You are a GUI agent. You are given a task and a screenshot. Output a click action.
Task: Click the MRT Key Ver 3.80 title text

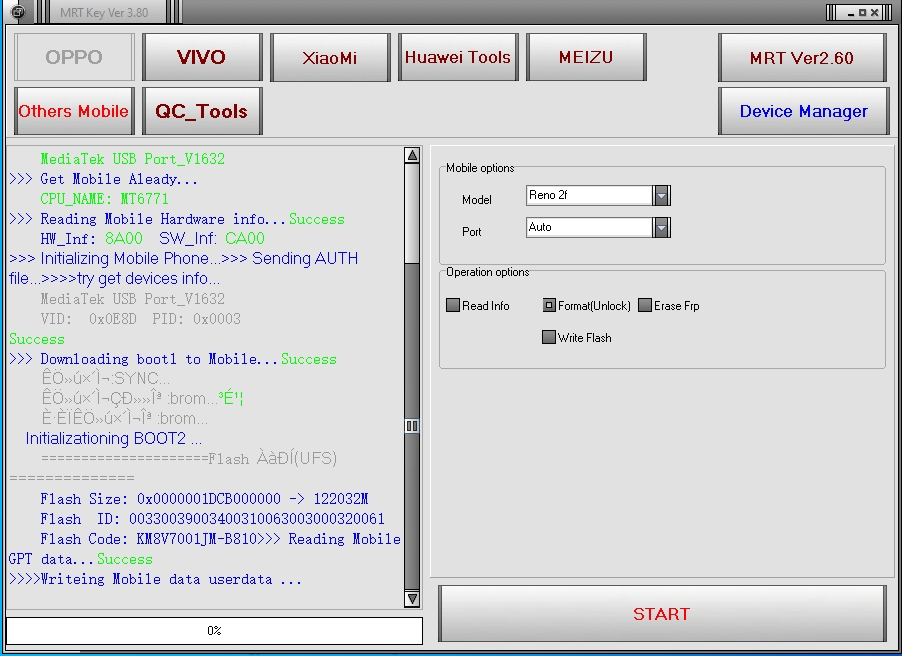click(104, 13)
